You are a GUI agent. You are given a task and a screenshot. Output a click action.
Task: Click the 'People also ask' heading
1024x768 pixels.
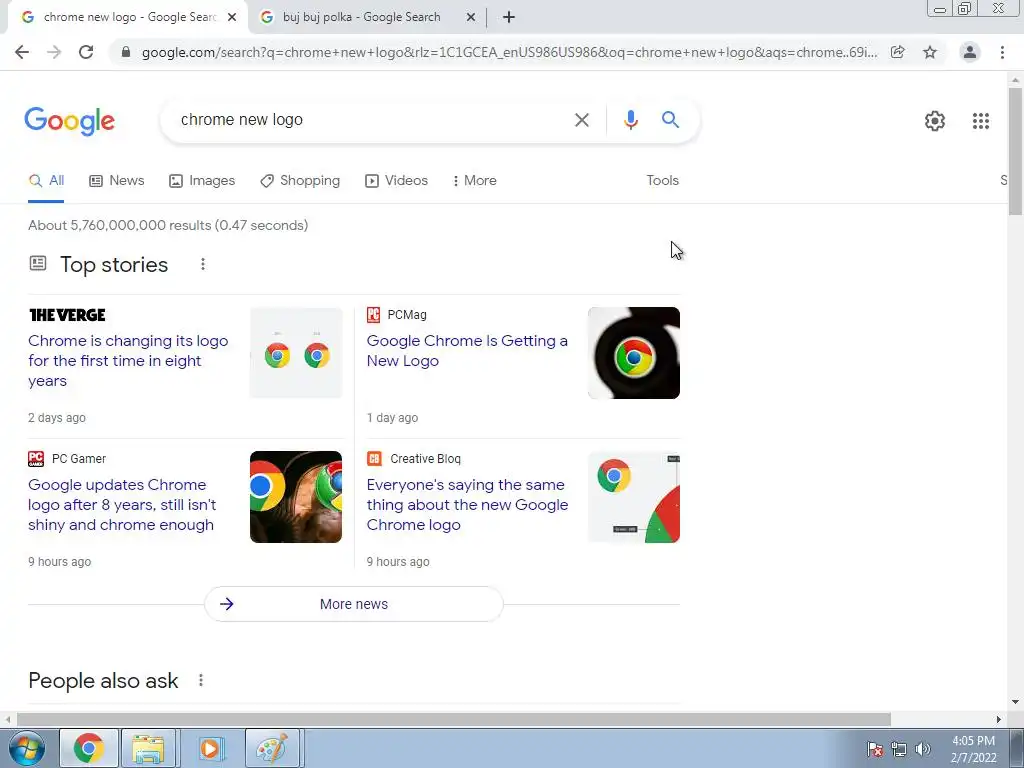[103, 680]
